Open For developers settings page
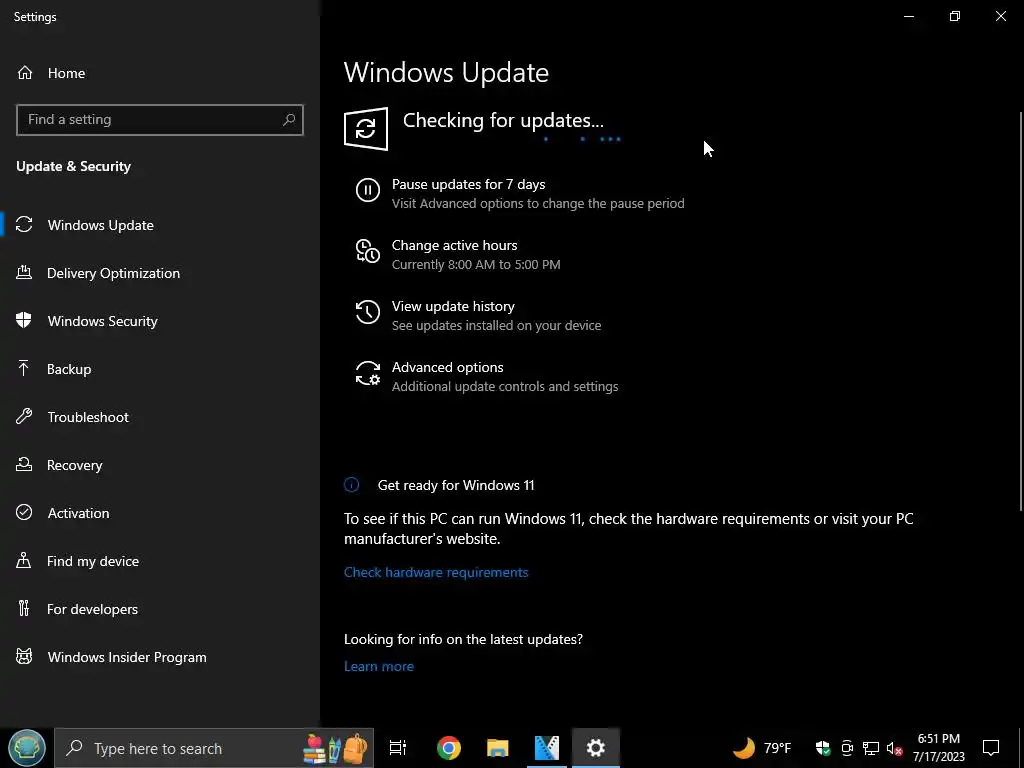This screenshot has height=768, width=1024. (160, 609)
